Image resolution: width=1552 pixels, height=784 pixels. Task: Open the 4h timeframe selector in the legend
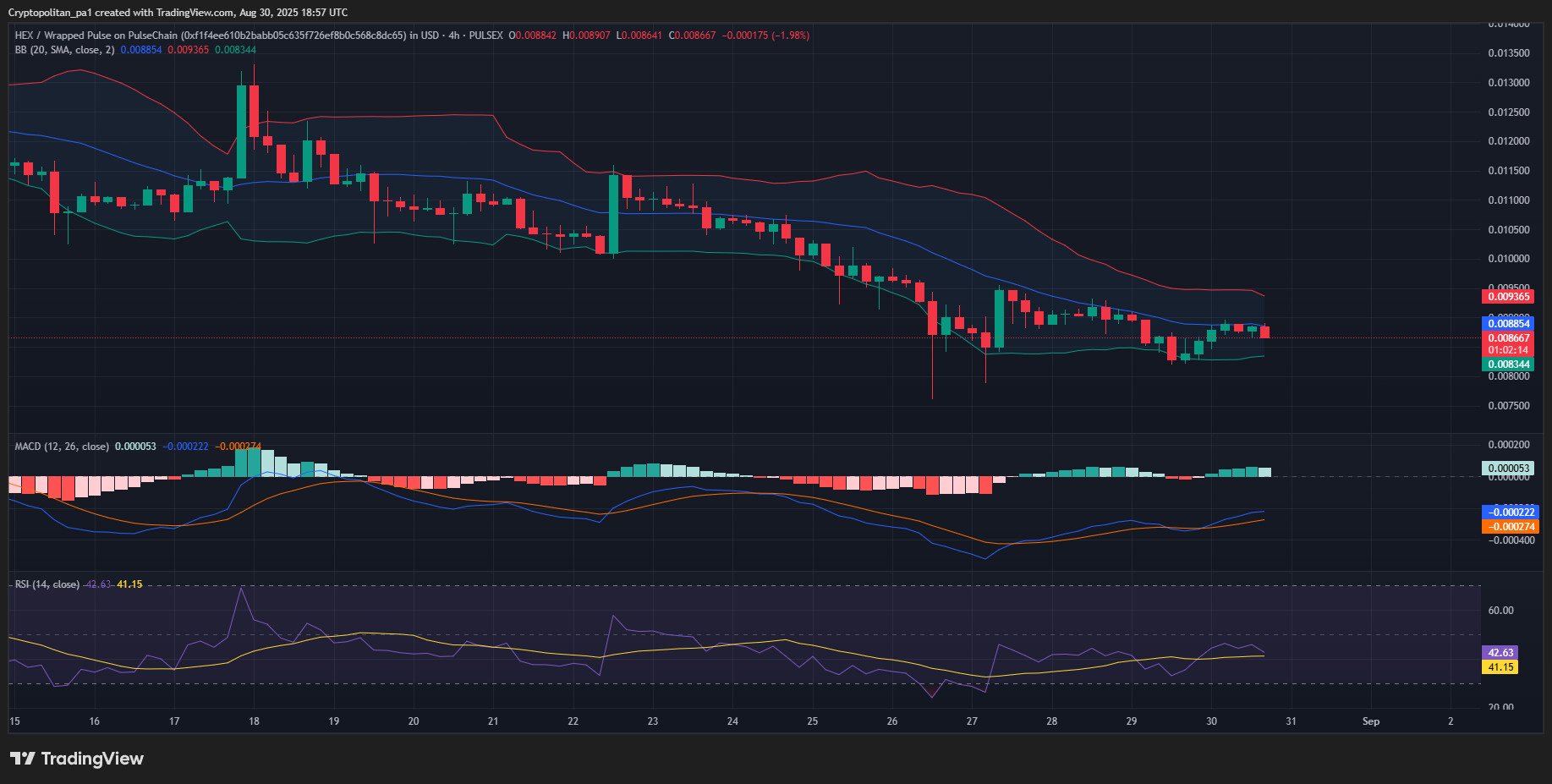point(455,36)
